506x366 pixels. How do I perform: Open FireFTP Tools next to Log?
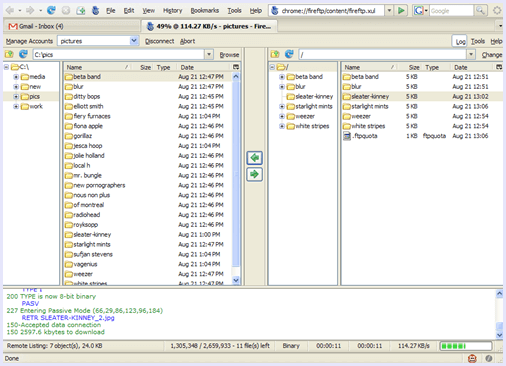(x=478, y=41)
